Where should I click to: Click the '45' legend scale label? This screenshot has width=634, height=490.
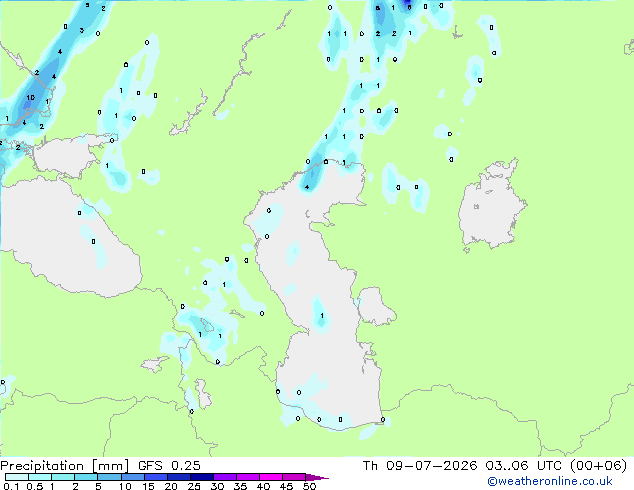coord(286,486)
